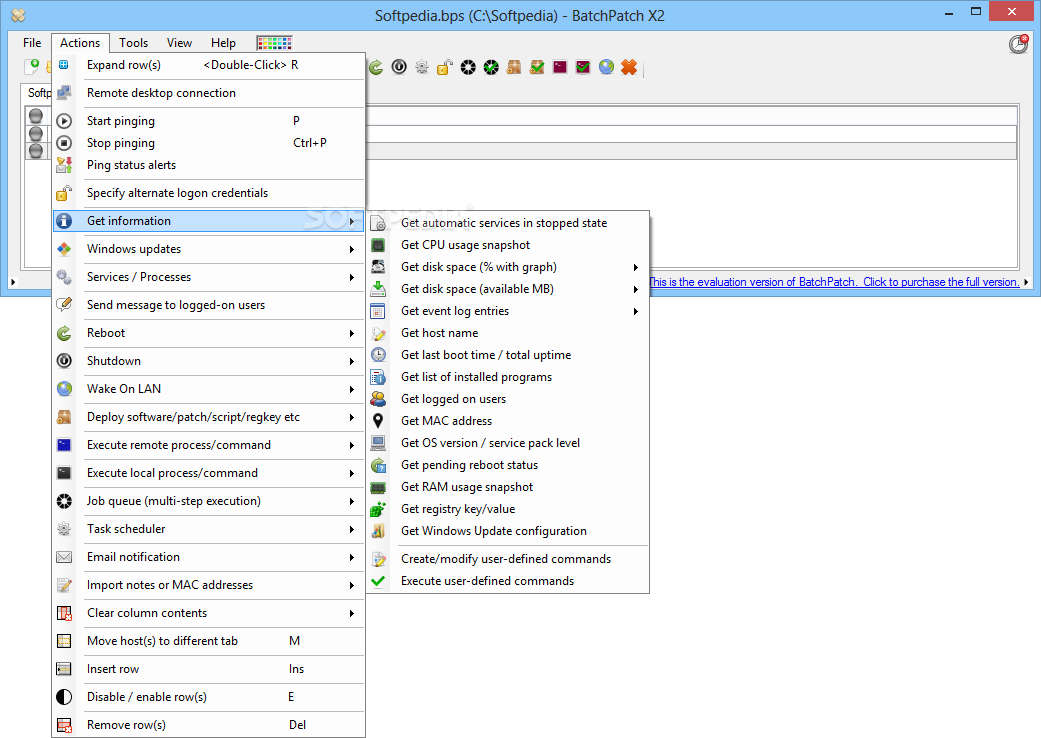Click the deploy package icon with green check
The height and width of the screenshot is (738, 1041).
pyautogui.click(x=537, y=67)
